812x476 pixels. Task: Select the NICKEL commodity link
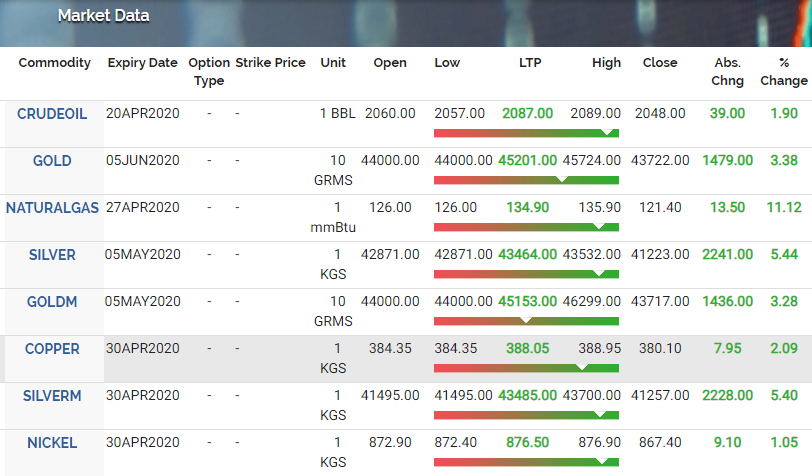(x=52, y=443)
